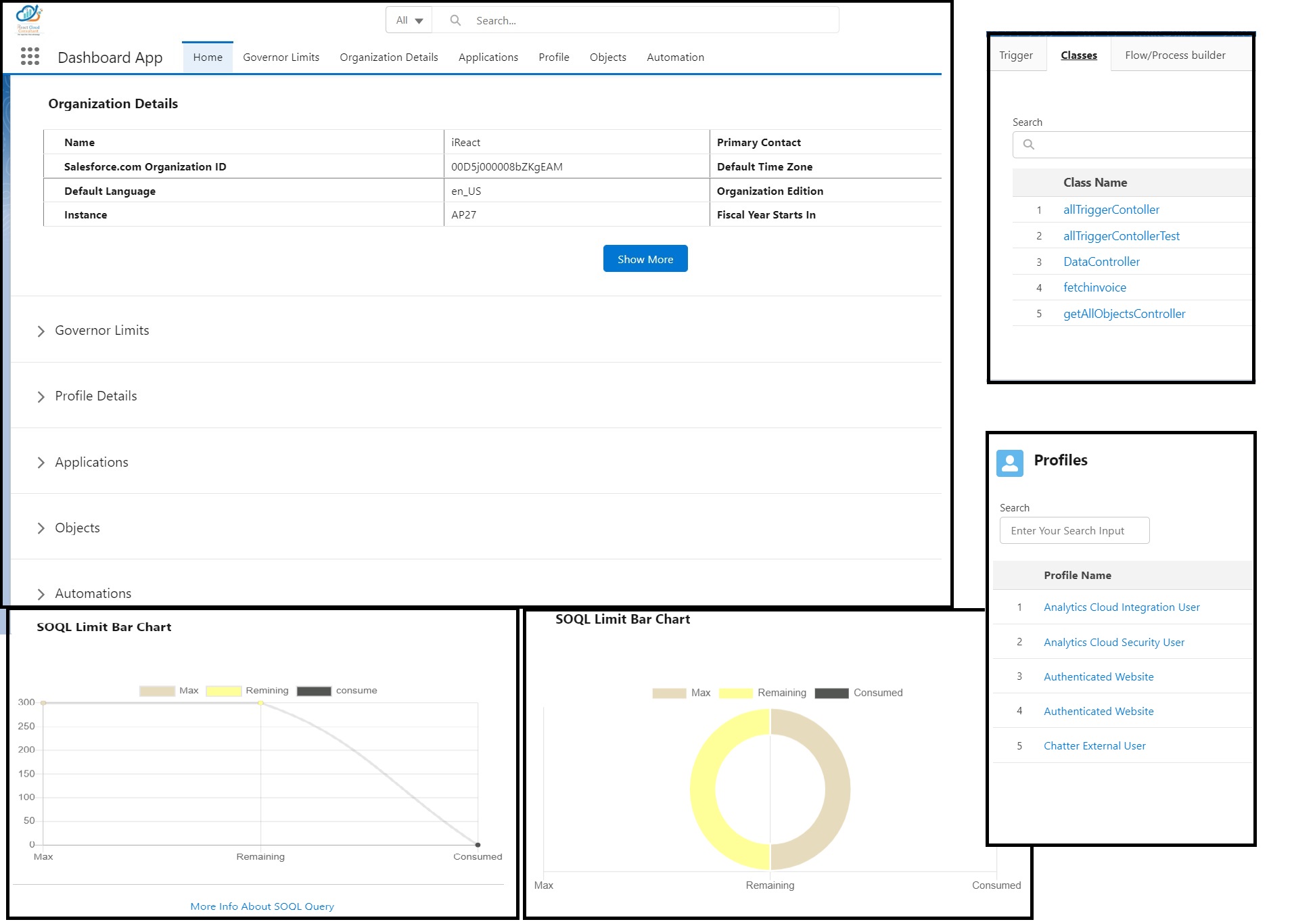Open the Objects navigation tab
The width and height of the screenshot is (1292, 924).
click(608, 57)
